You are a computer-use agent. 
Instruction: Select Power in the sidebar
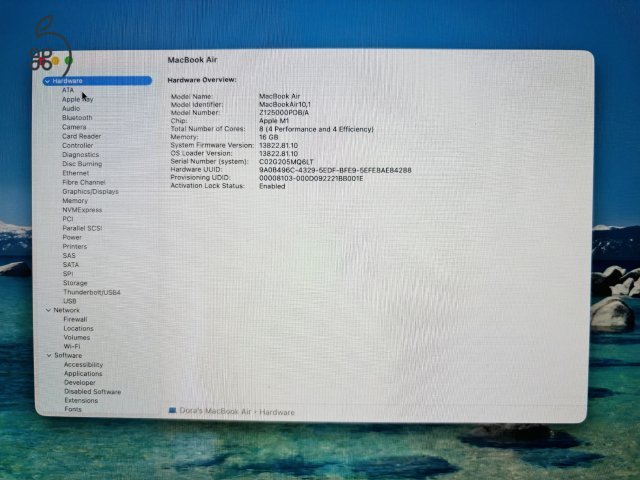(x=72, y=237)
